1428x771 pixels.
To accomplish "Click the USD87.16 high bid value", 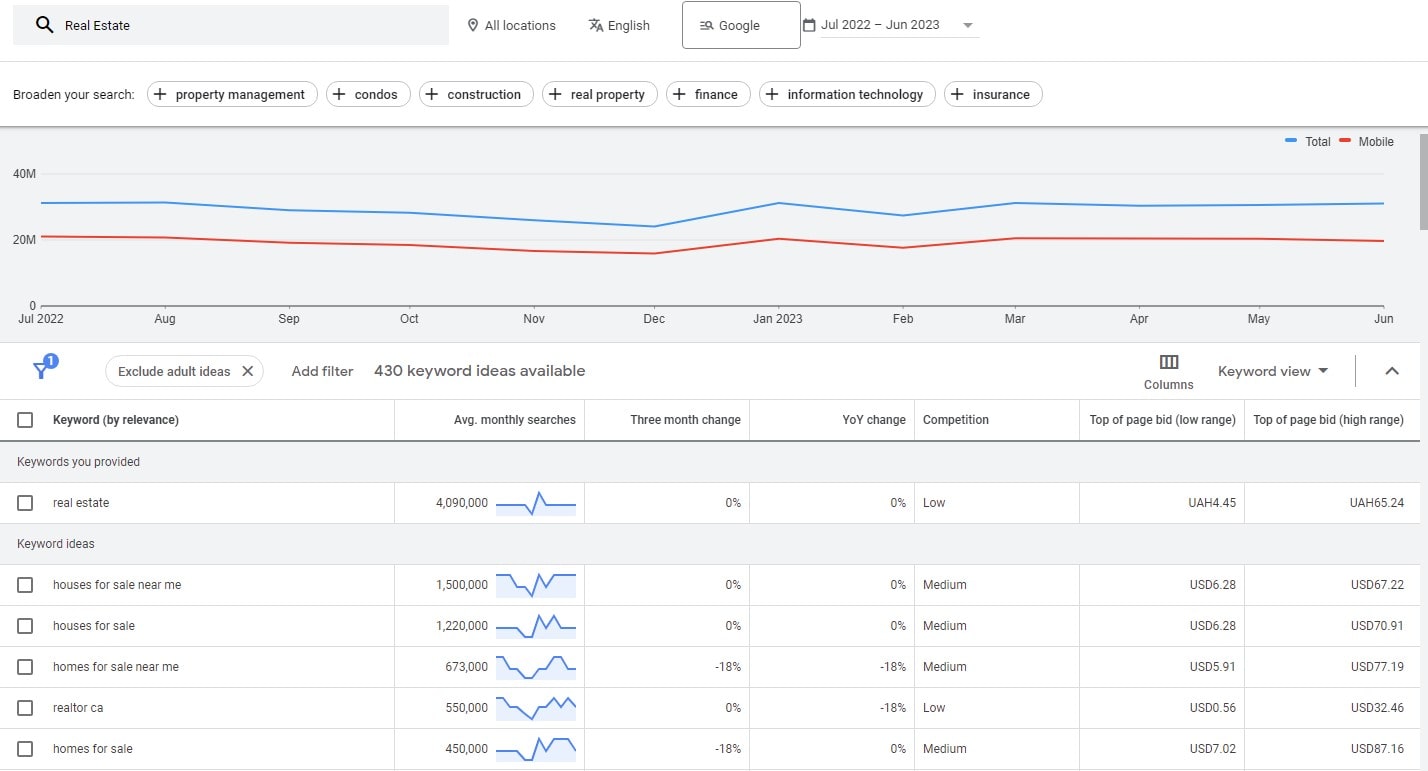I will 1377,749.
